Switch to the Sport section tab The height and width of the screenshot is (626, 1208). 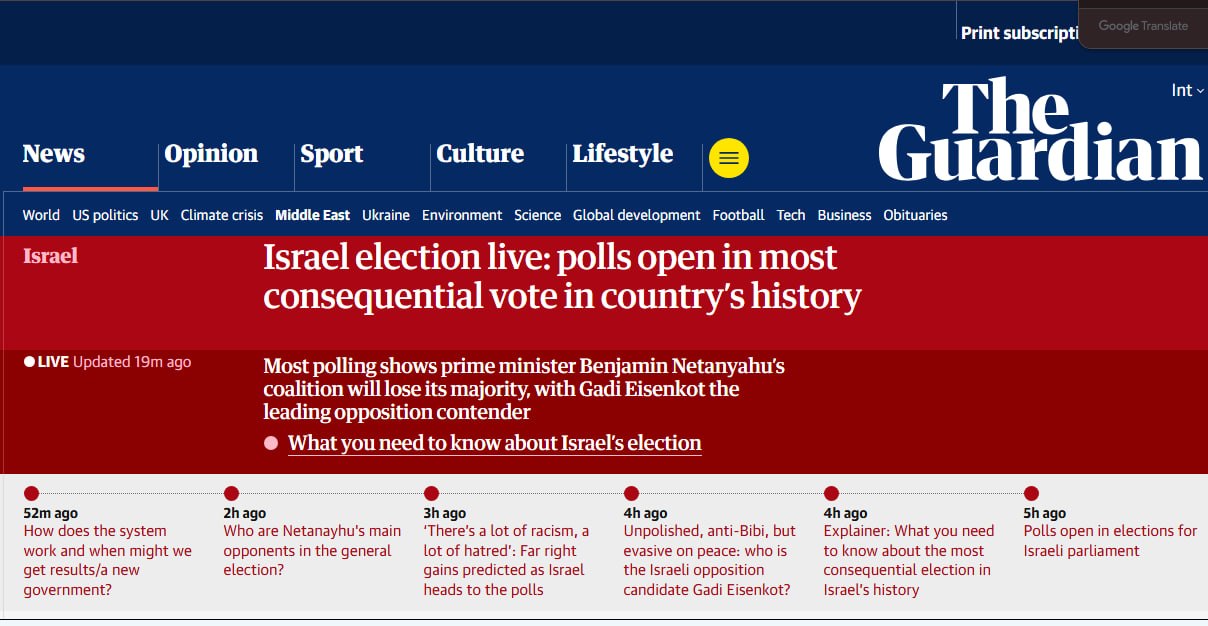(x=332, y=154)
